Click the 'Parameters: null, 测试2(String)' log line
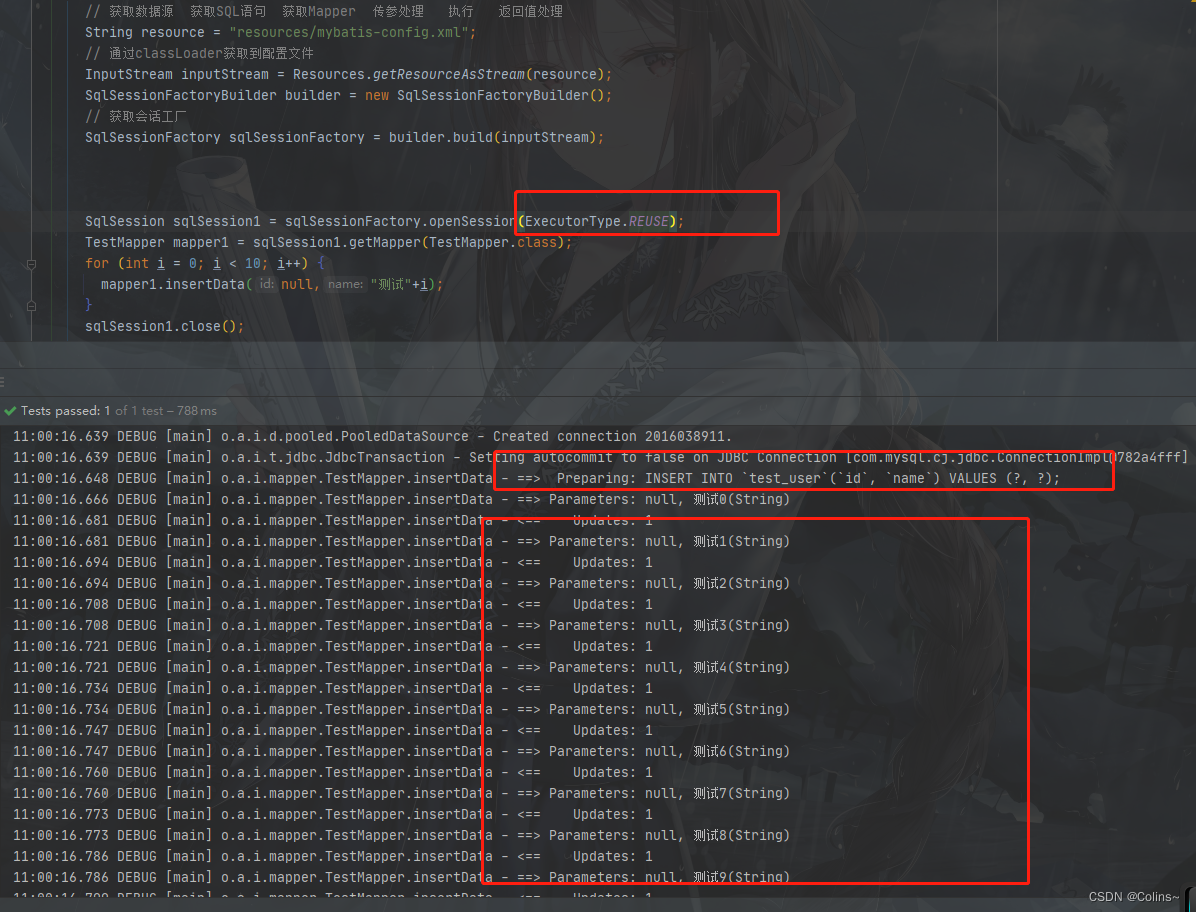This screenshot has width=1196, height=912. point(401,583)
